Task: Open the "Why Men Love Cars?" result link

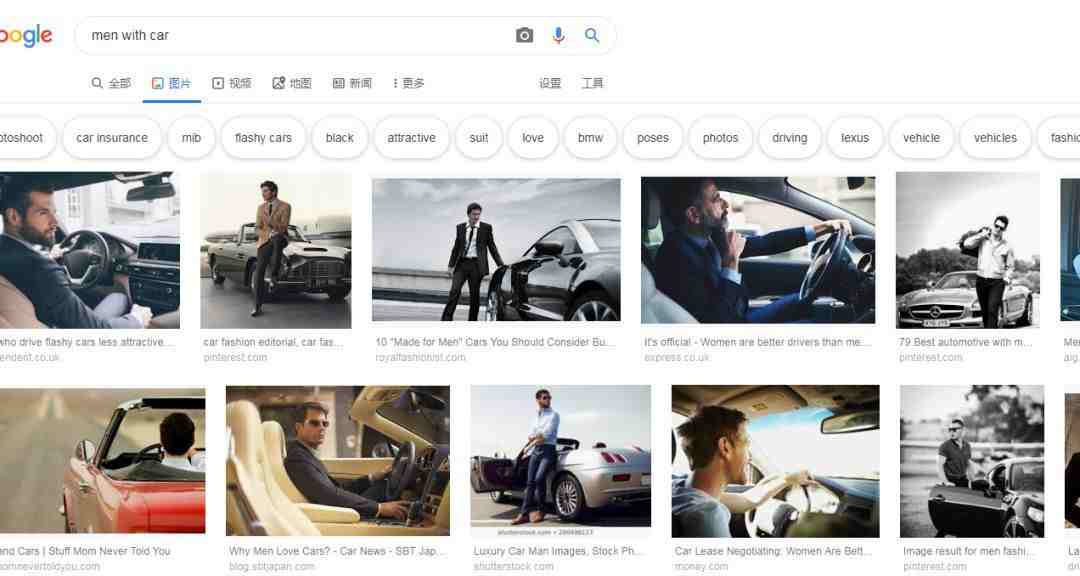Action: (336, 551)
